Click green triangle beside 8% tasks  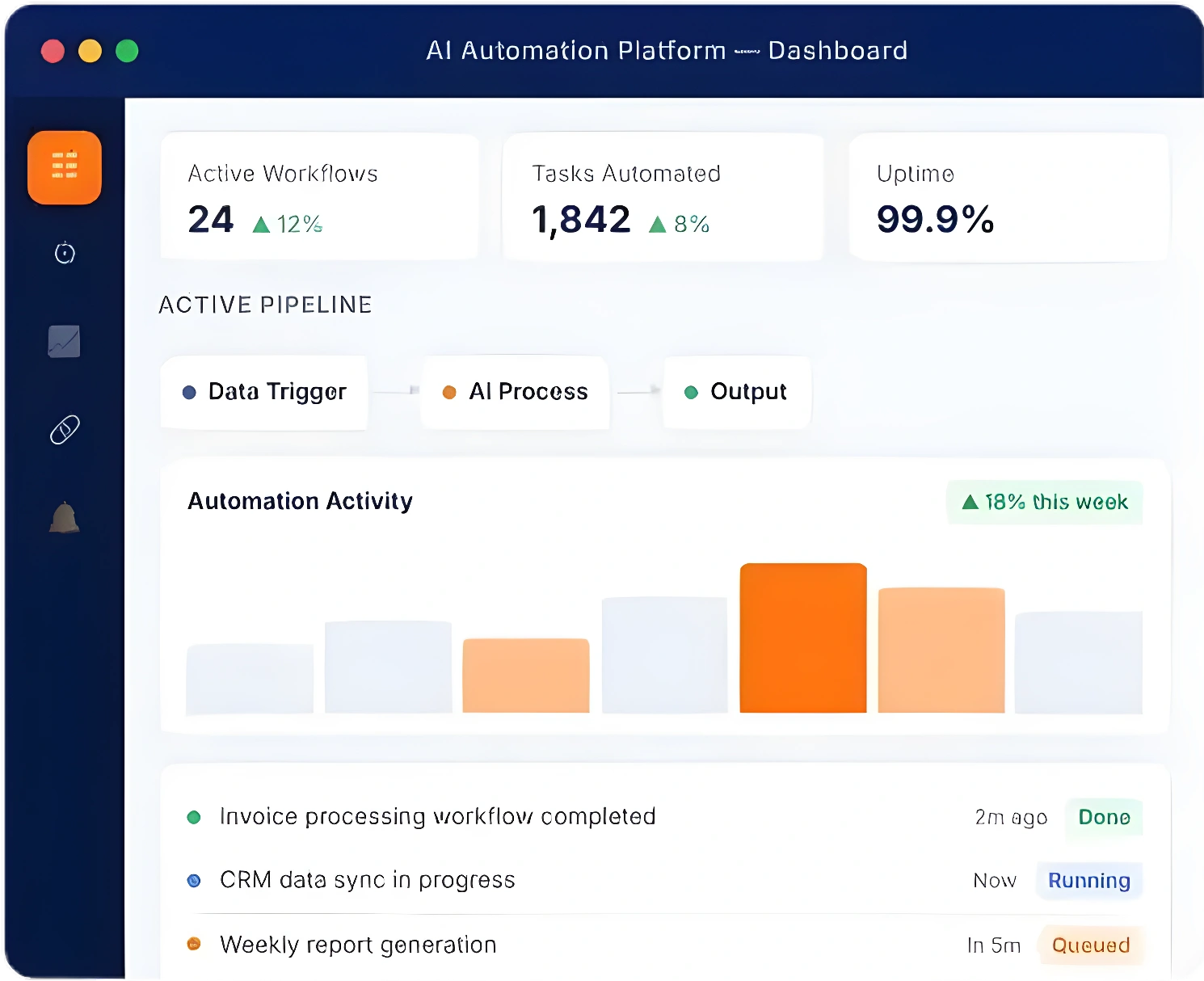[658, 225]
